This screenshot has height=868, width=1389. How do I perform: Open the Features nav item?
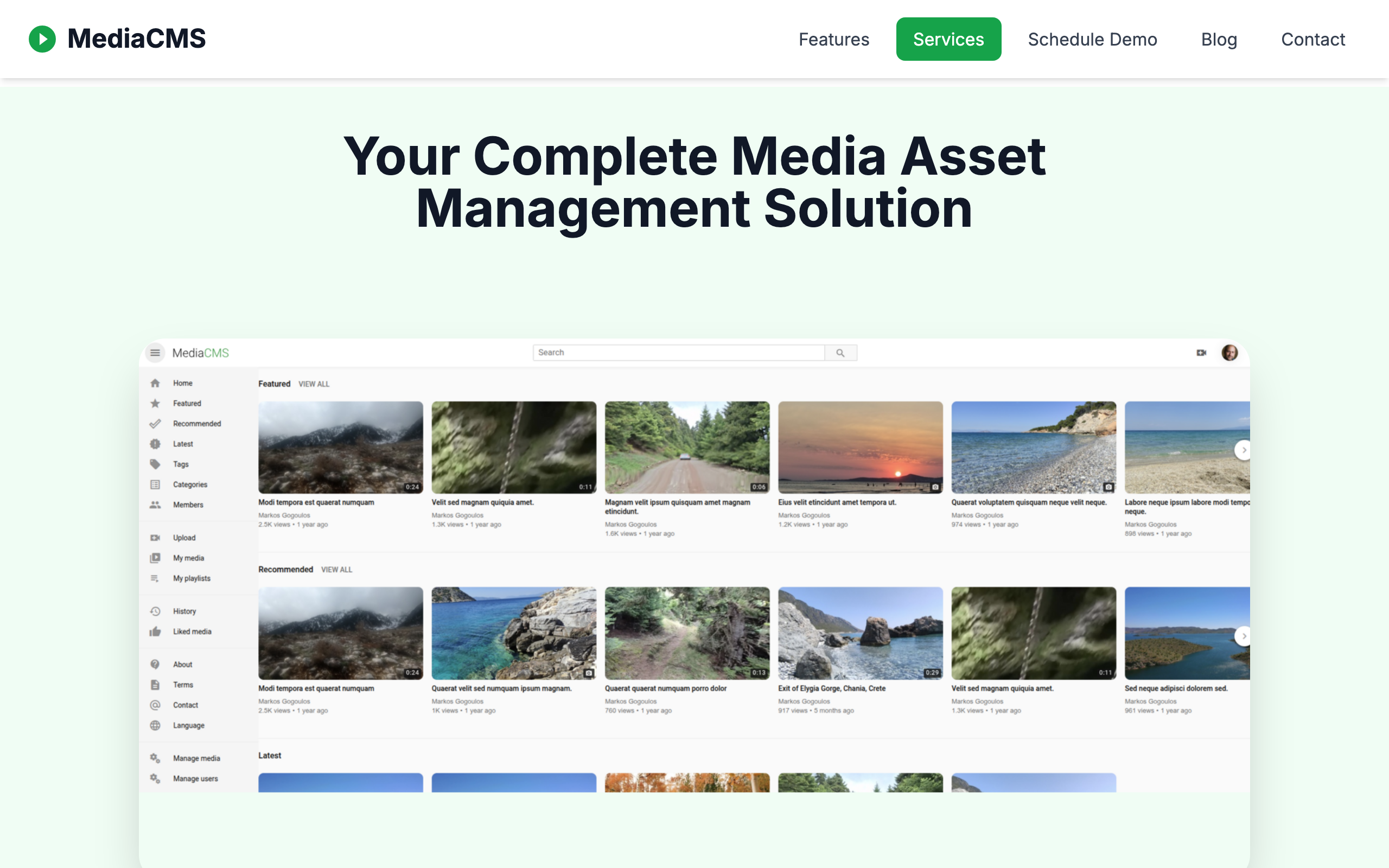[x=833, y=39]
